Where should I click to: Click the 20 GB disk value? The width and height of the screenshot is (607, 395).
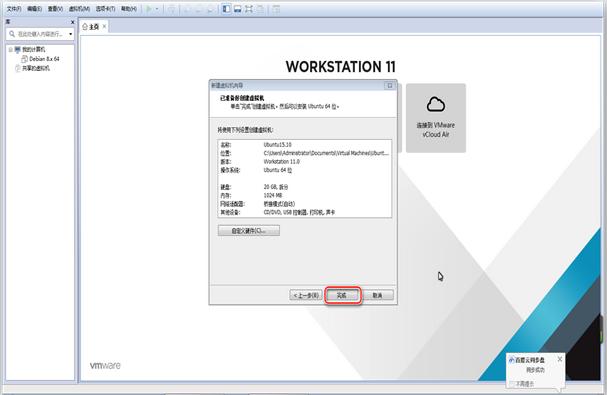pyautogui.click(x=276, y=187)
